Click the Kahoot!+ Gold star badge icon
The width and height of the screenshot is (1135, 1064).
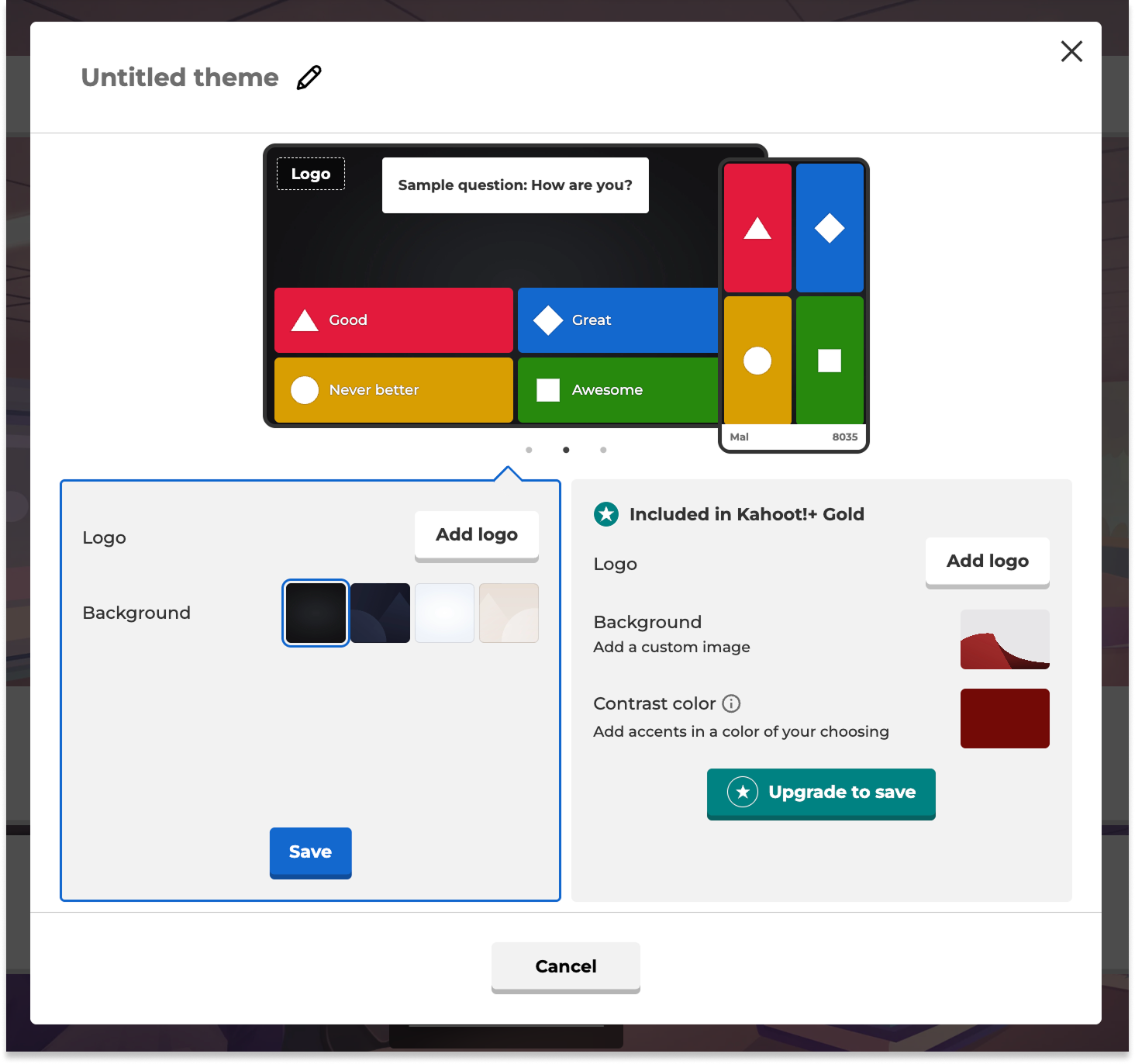coord(606,514)
